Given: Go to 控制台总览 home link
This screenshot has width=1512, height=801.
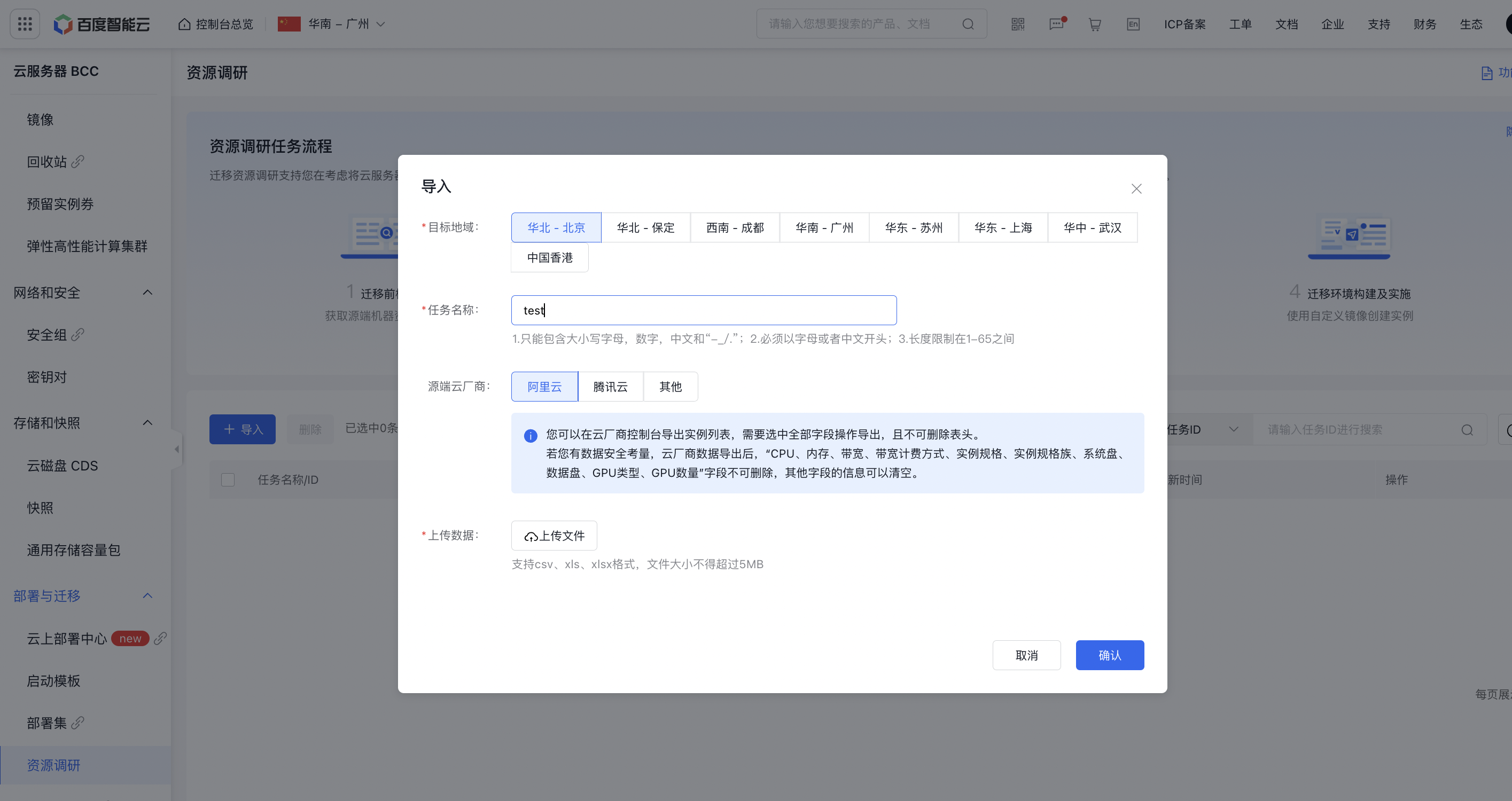Looking at the screenshot, I should tap(216, 24).
